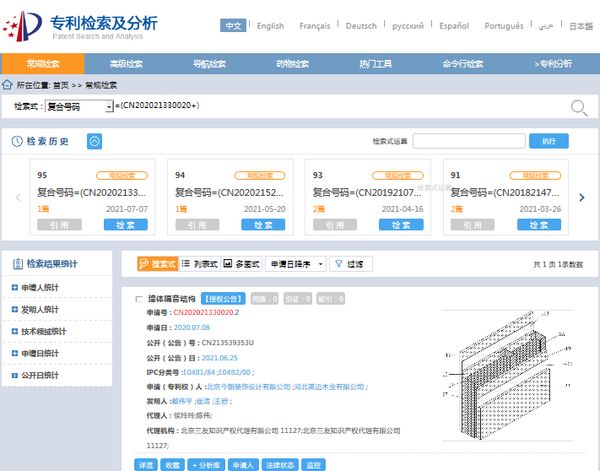Switch the language to English
Screen dimensions: 600x471
click(270, 26)
